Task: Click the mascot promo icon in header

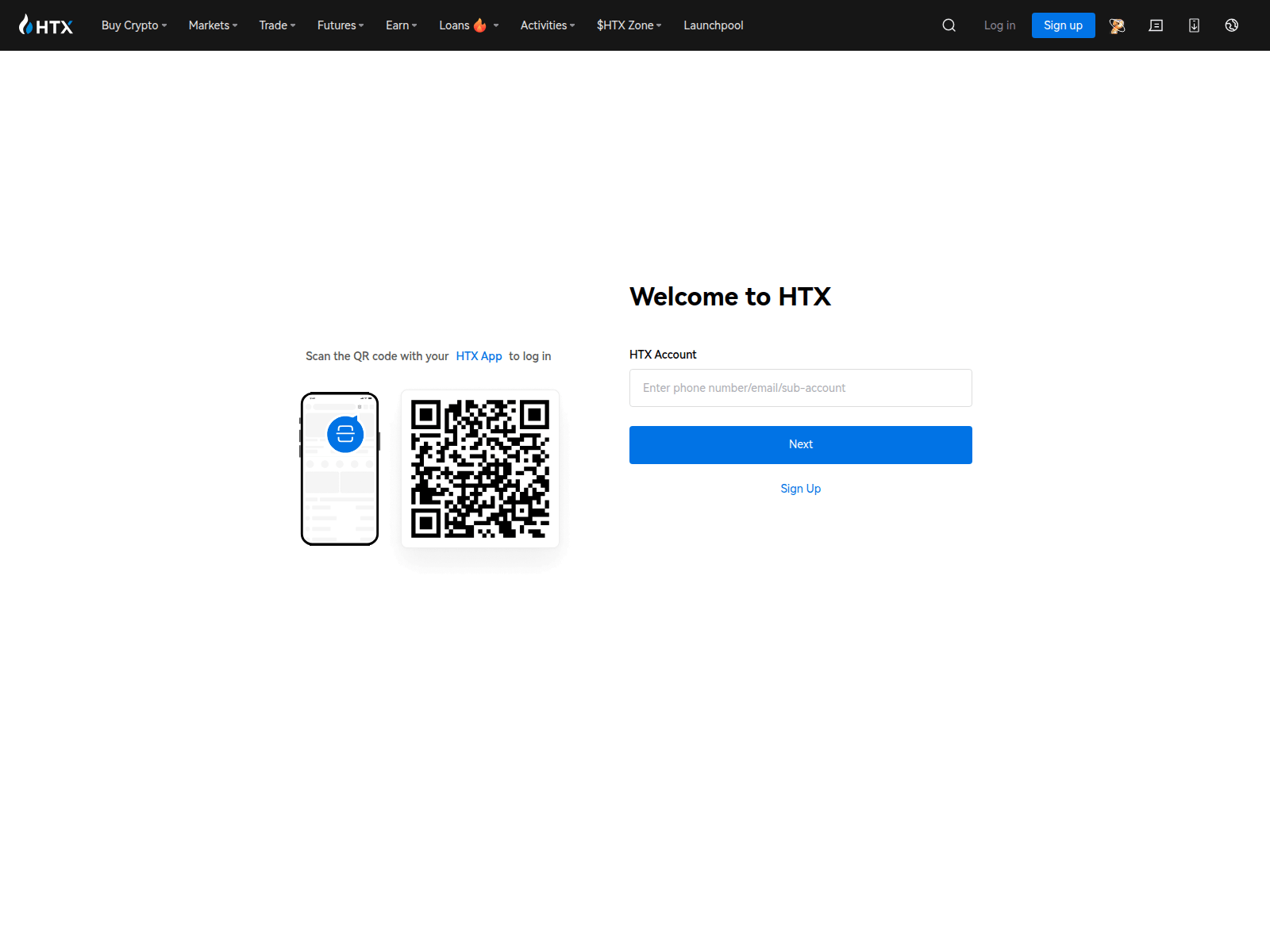Action: point(1117,25)
